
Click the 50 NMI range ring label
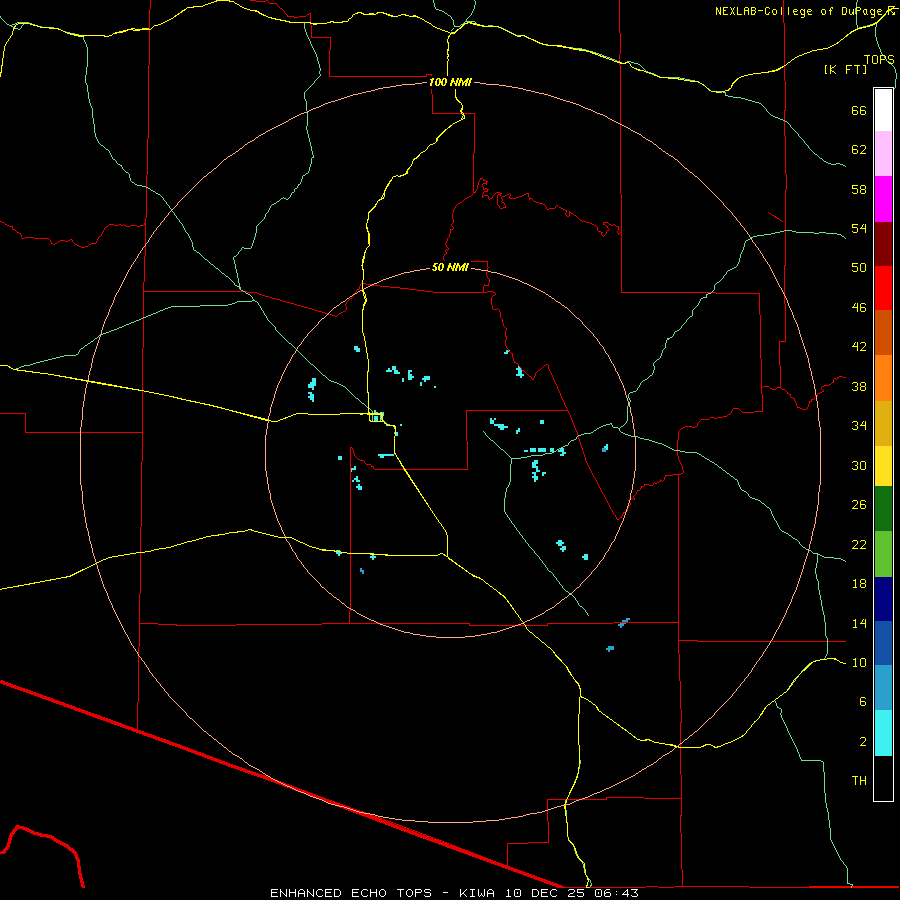point(450,267)
